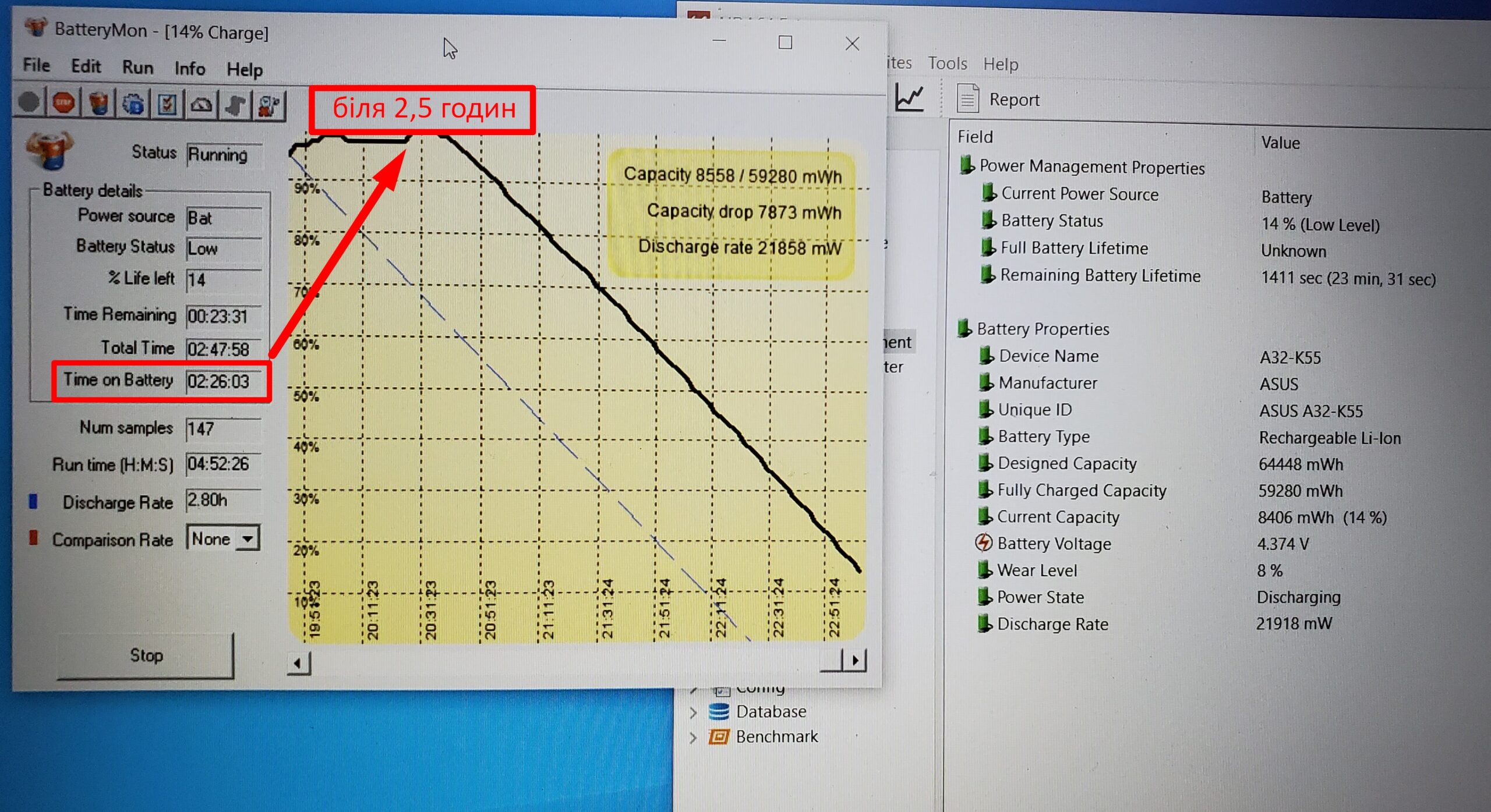Viewport: 1491px width, 812px height.
Task: Click the graph chart icon beside Report
Action: tap(909, 97)
